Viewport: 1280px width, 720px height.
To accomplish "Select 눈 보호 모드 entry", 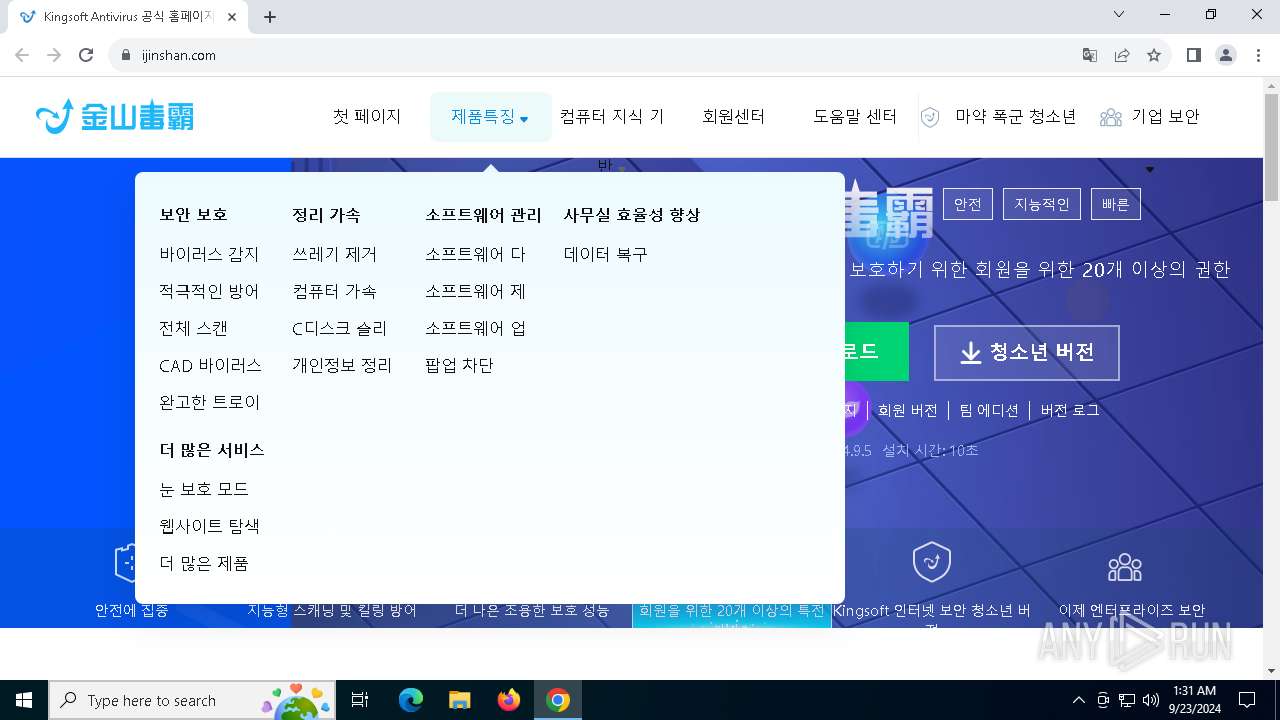I will (204, 489).
